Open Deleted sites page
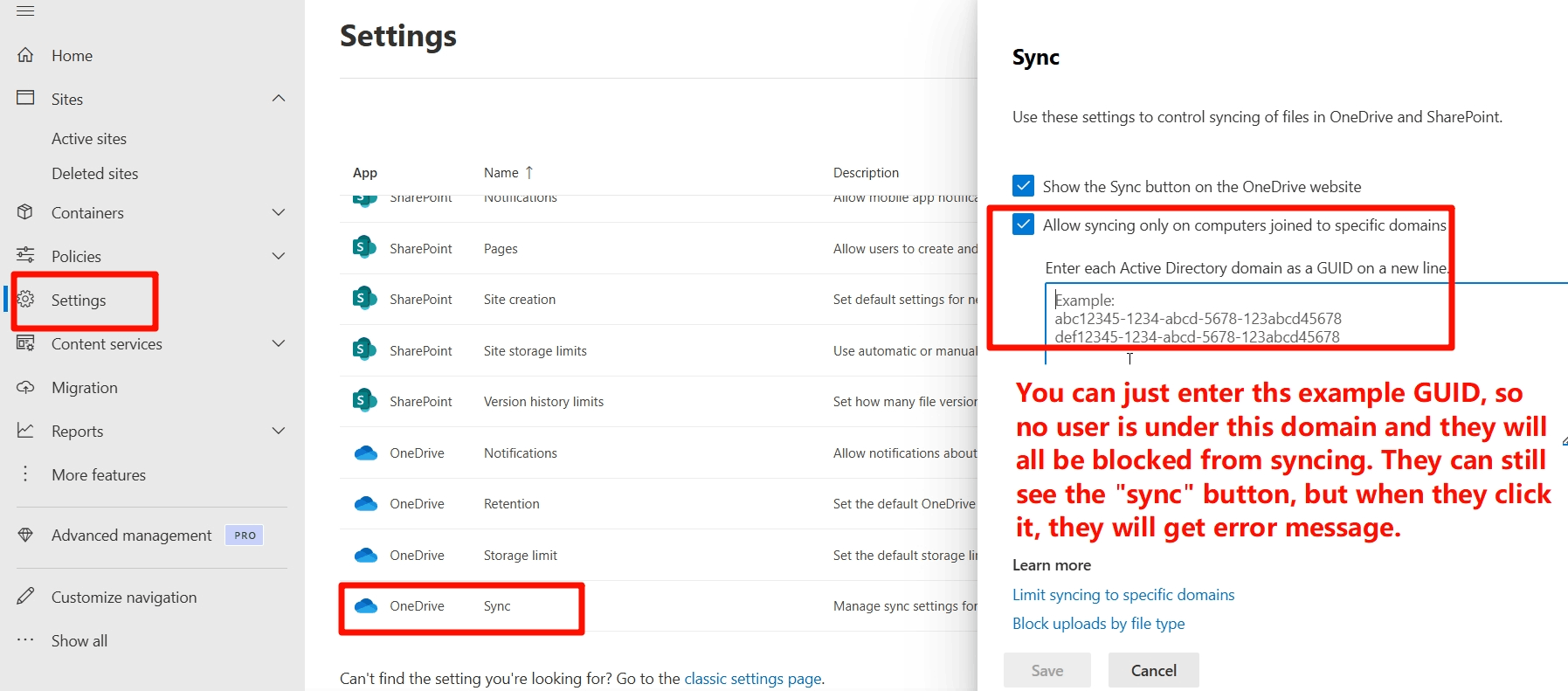This screenshot has width=1568, height=691. point(95,174)
